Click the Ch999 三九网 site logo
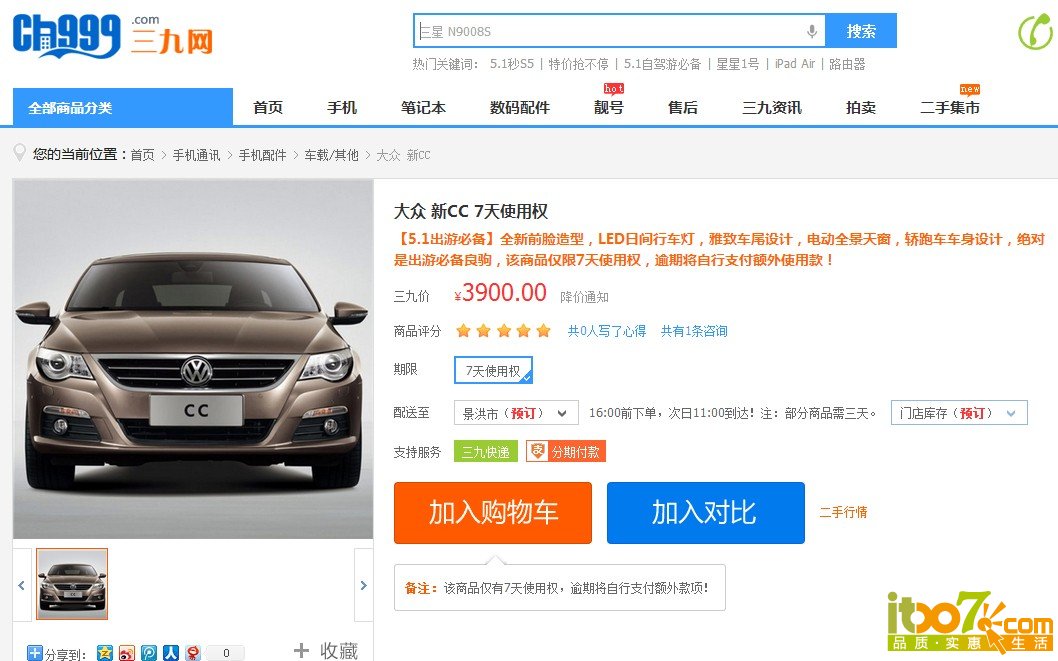 point(113,35)
